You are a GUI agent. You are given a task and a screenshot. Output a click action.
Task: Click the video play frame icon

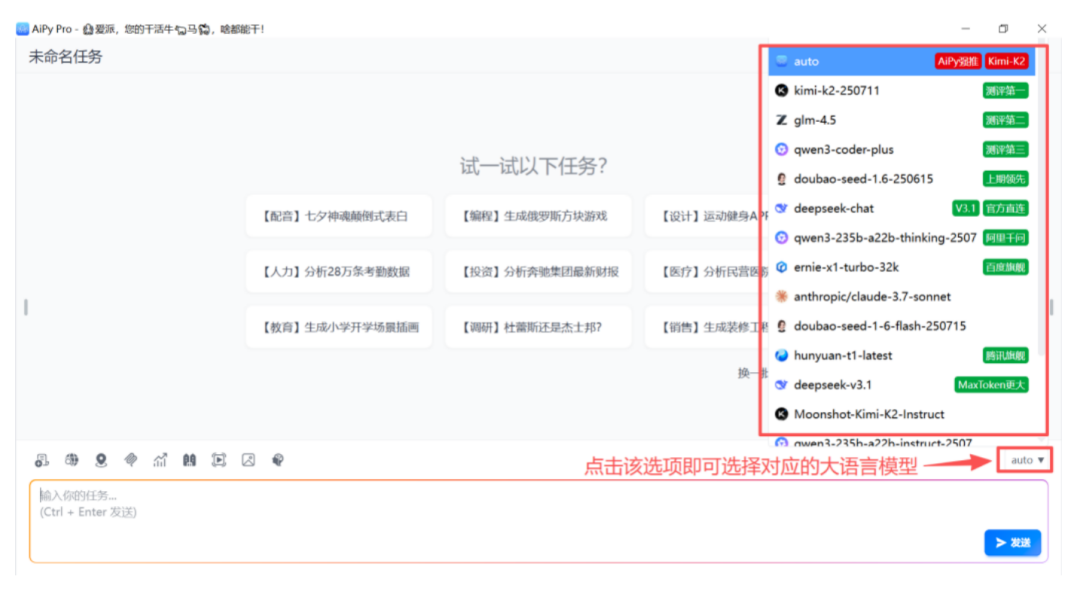click(x=219, y=460)
